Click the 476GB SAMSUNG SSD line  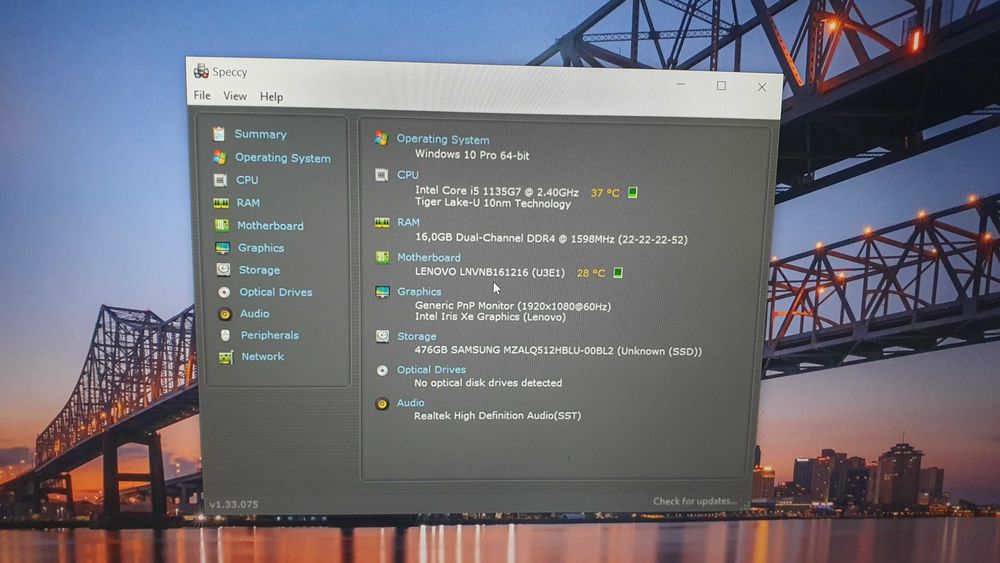point(558,351)
